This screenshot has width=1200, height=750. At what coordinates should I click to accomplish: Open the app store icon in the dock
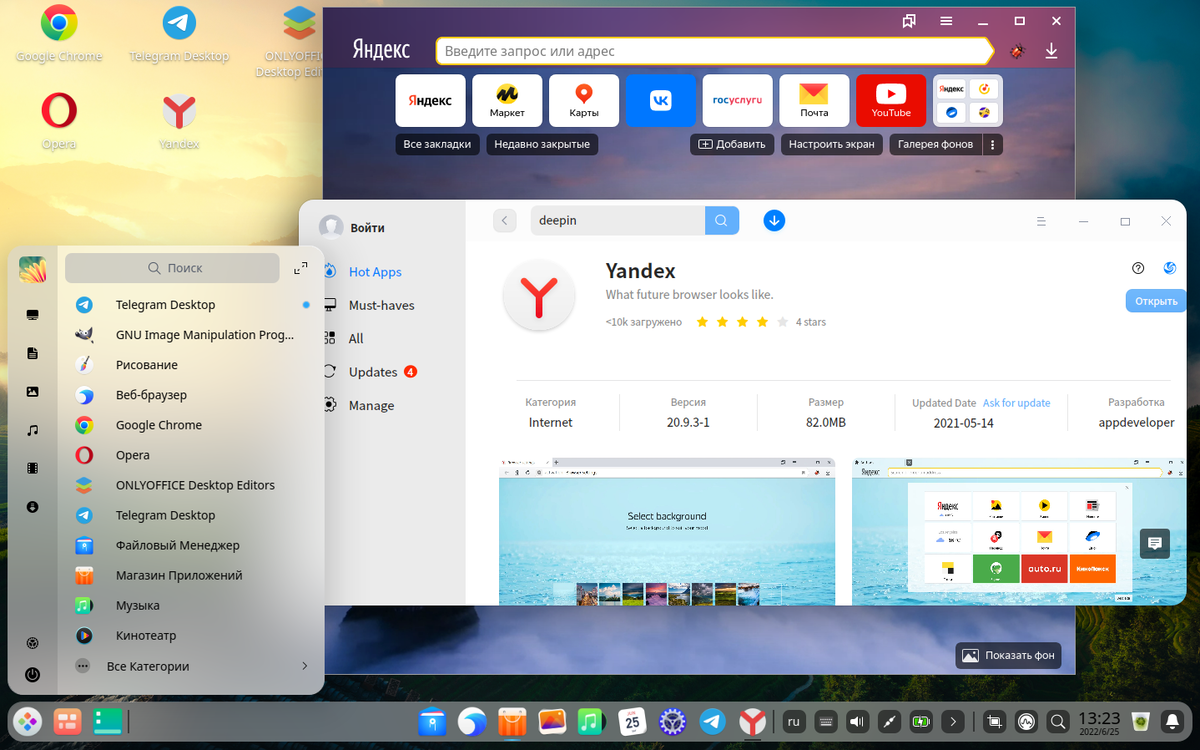pos(511,721)
